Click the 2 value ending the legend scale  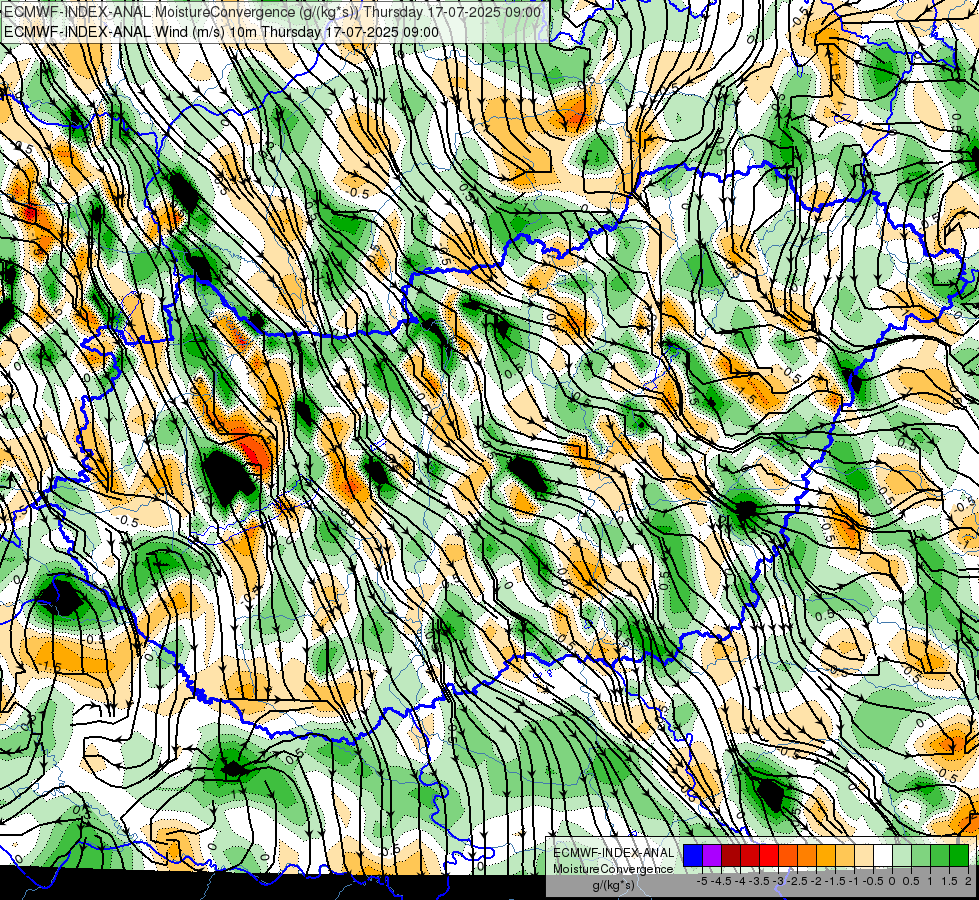tap(968, 881)
